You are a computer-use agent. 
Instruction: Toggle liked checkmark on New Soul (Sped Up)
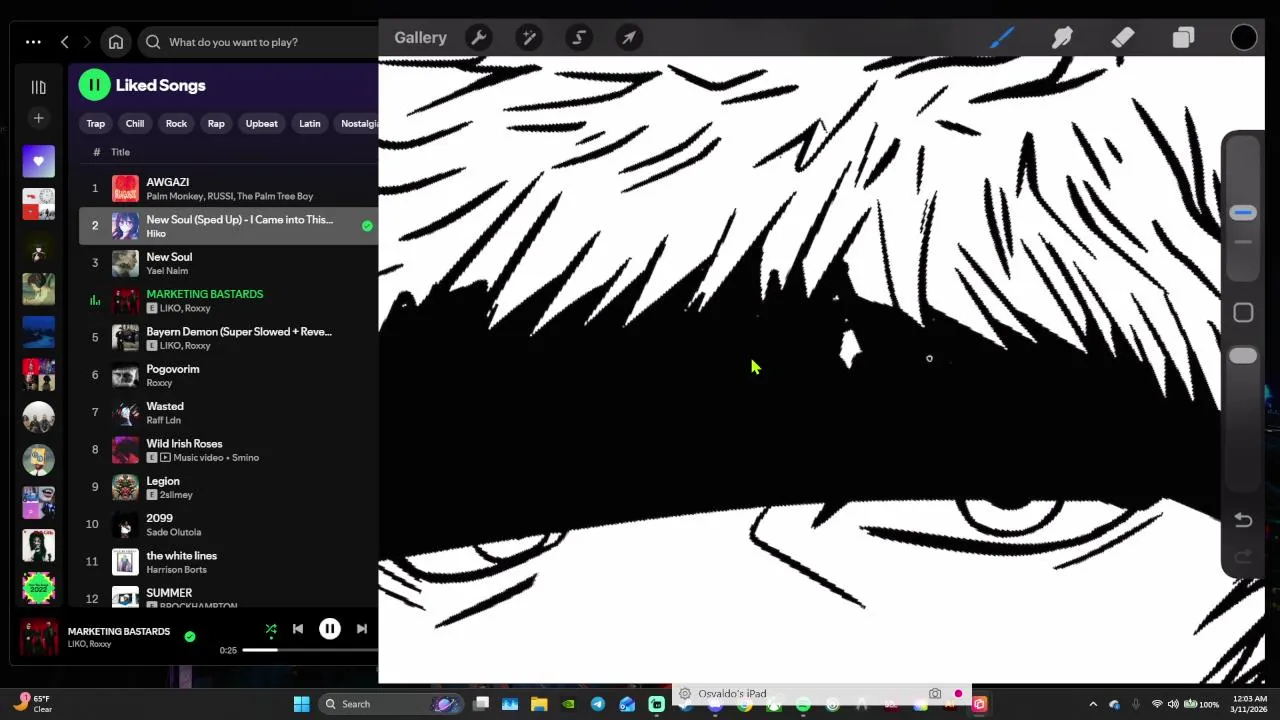(367, 226)
